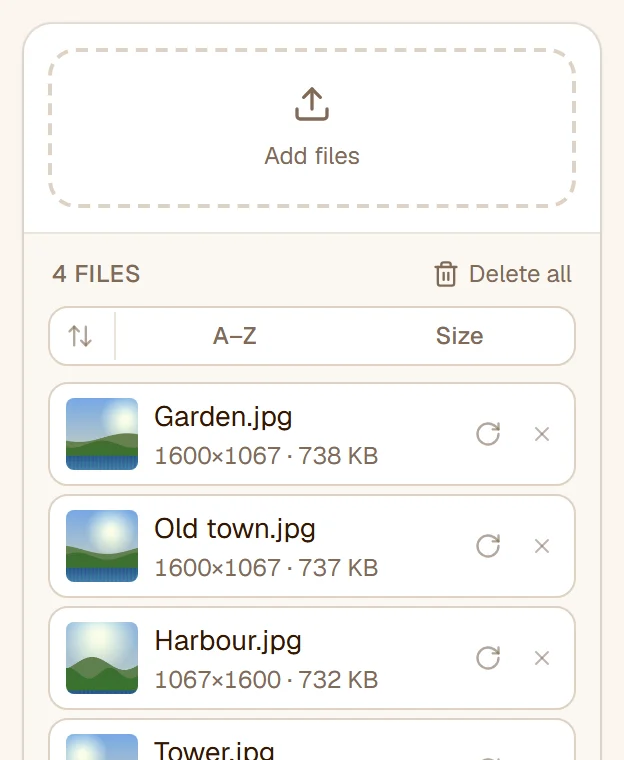Screen dimensions: 624x760
Task: Select the Harbour.jpg file name
Action: (228, 641)
